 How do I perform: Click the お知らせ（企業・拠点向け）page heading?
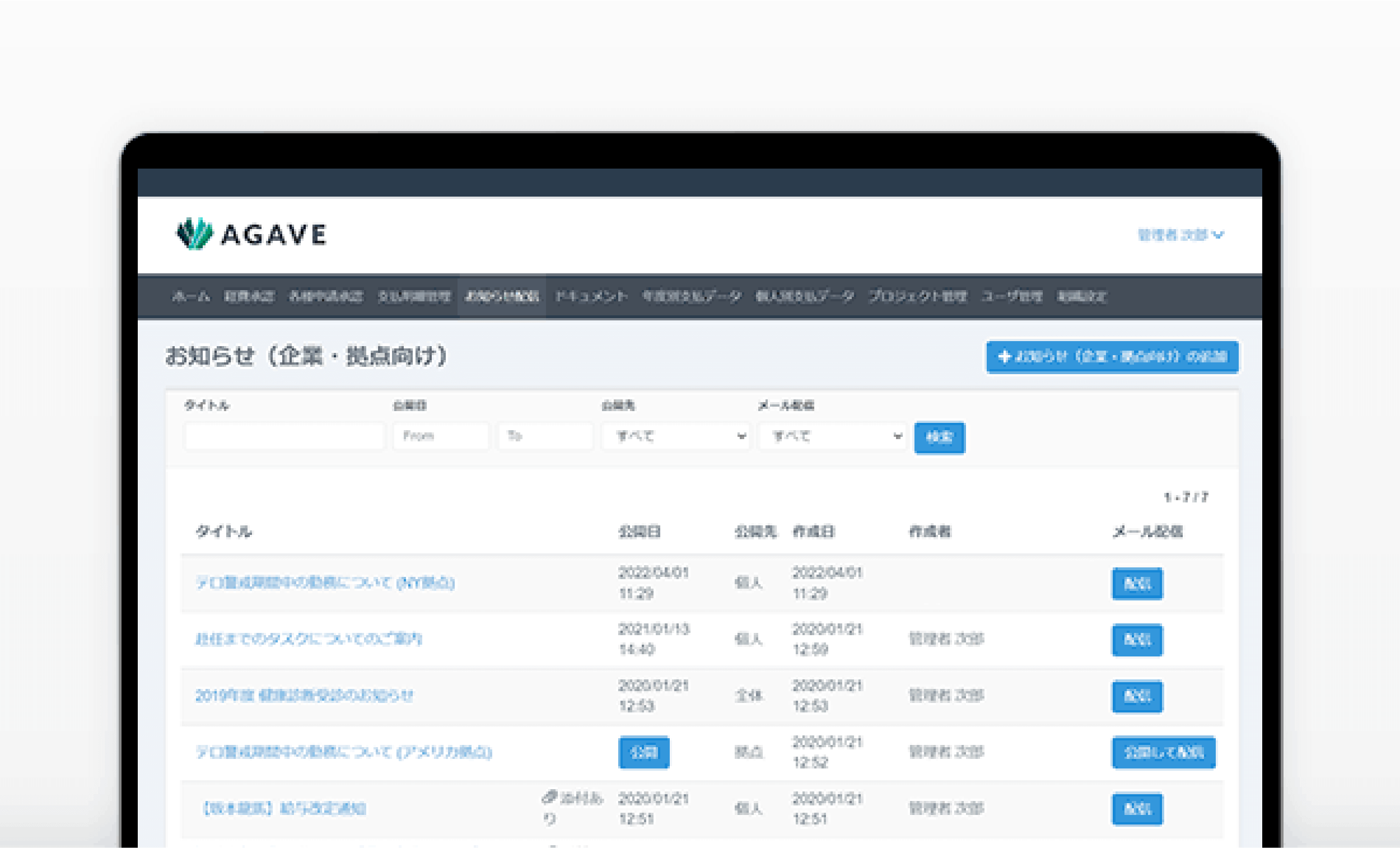click(x=306, y=356)
